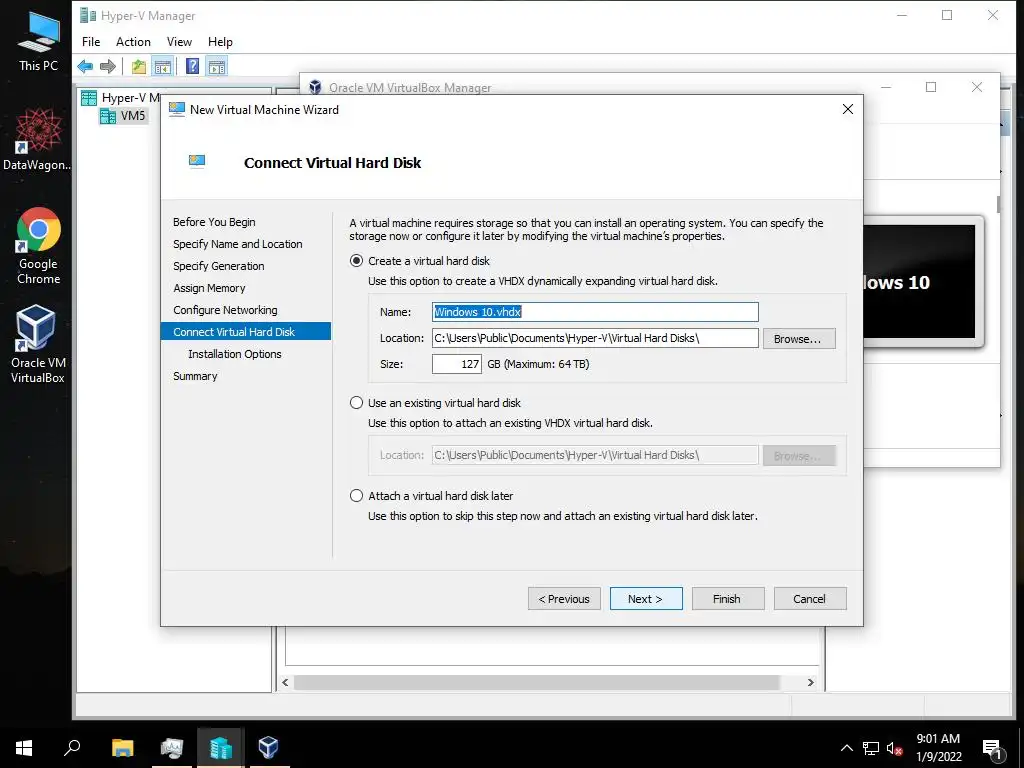Minimize the Hyper-V Manager window
The image size is (1024, 768).
pyautogui.click(x=902, y=15)
